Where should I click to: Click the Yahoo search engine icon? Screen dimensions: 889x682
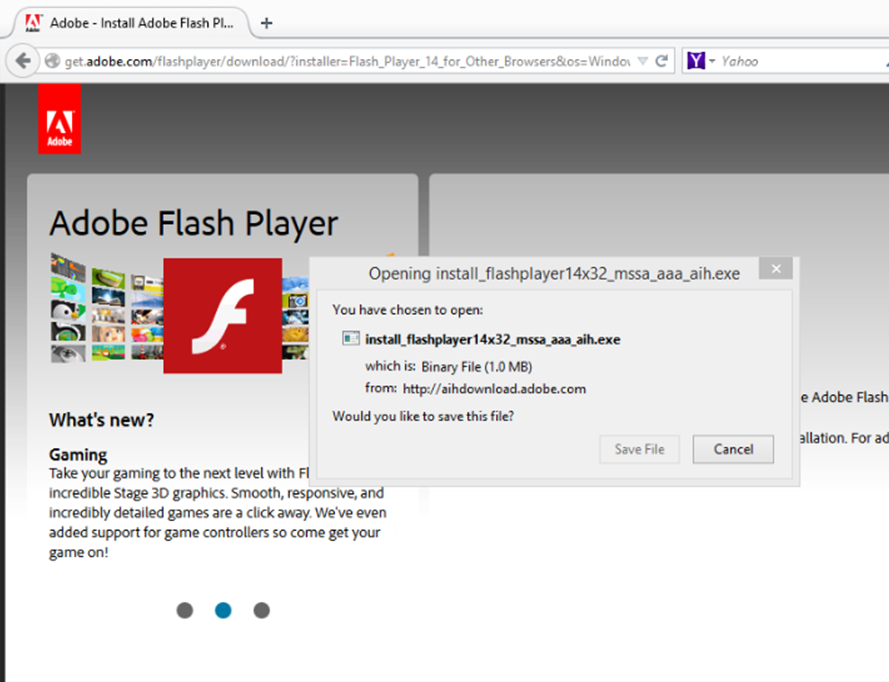[x=696, y=60]
